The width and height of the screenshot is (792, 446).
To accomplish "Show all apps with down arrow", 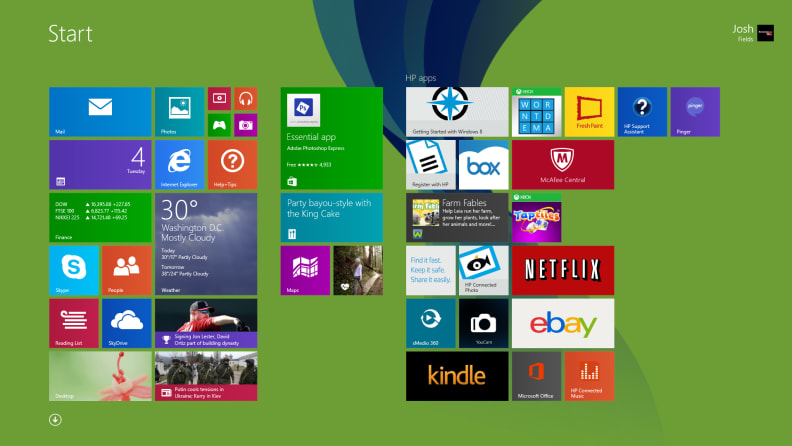I will point(56,420).
